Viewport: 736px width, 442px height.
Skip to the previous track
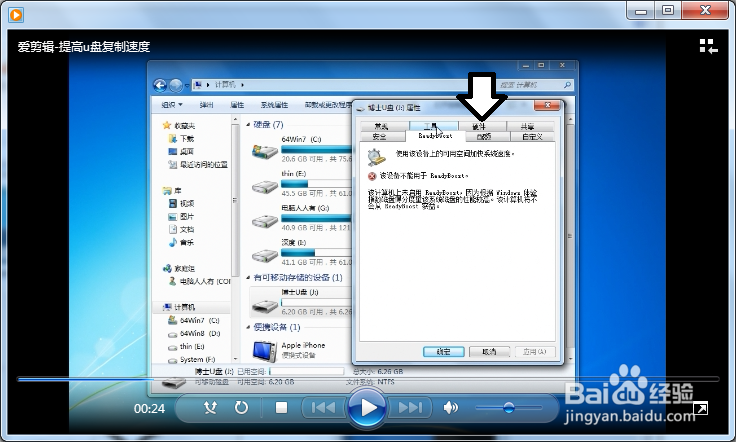coord(323,408)
